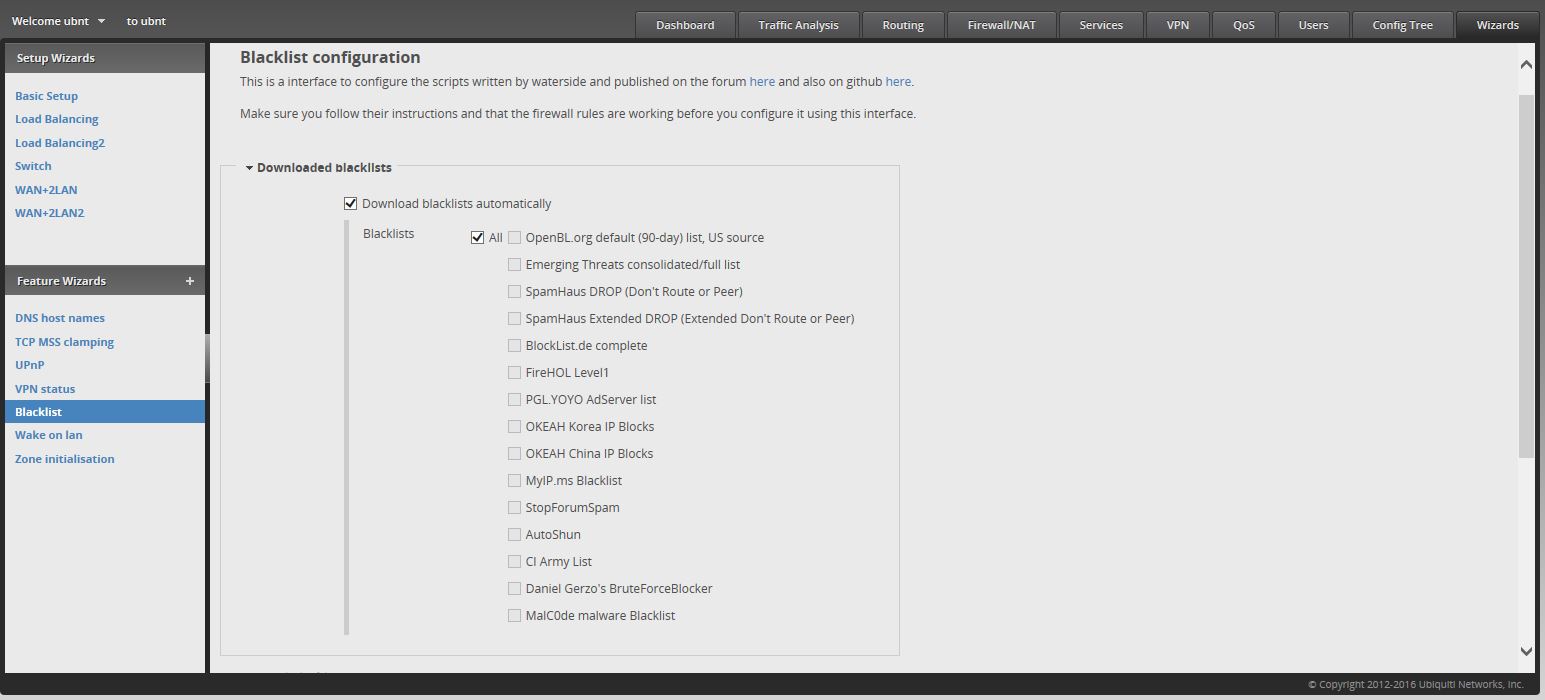
Task: Open the Wake on lan wizard
Action: click(x=49, y=435)
